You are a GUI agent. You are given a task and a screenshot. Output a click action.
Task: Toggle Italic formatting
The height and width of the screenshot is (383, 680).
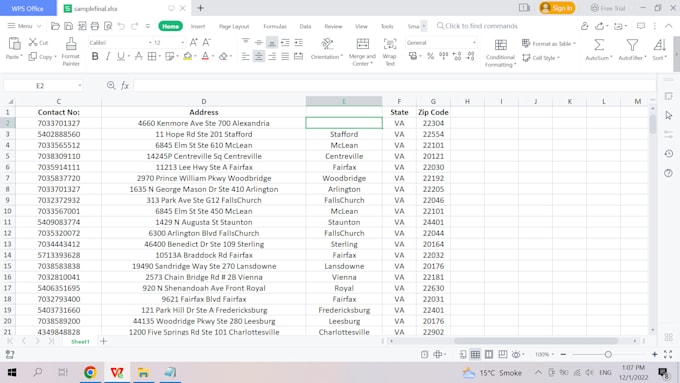(108, 56)
